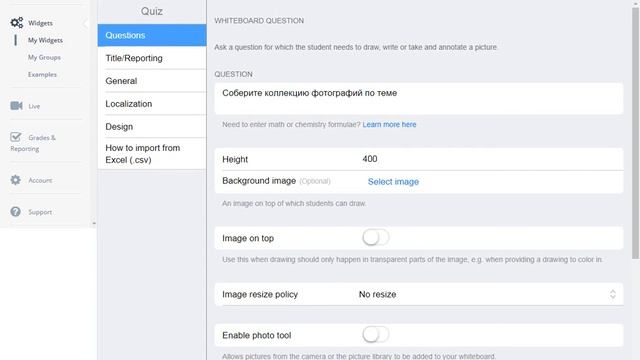
Task: Open the Localization tab
Action: [x=152, y=104]
